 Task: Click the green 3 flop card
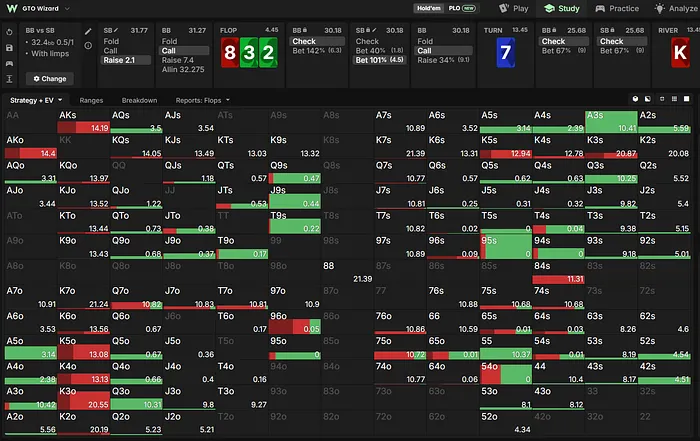pos(249,53)
